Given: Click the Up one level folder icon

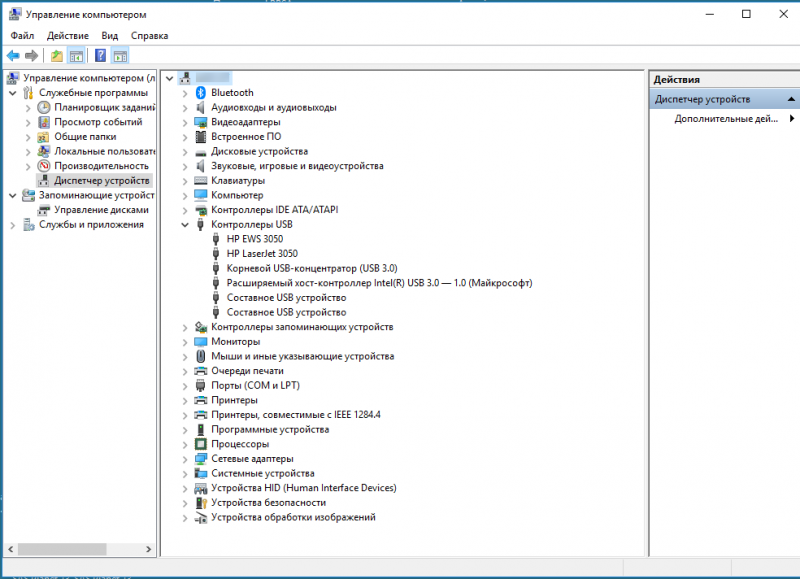Looking at the screenshot, I should tap(57, 56).
